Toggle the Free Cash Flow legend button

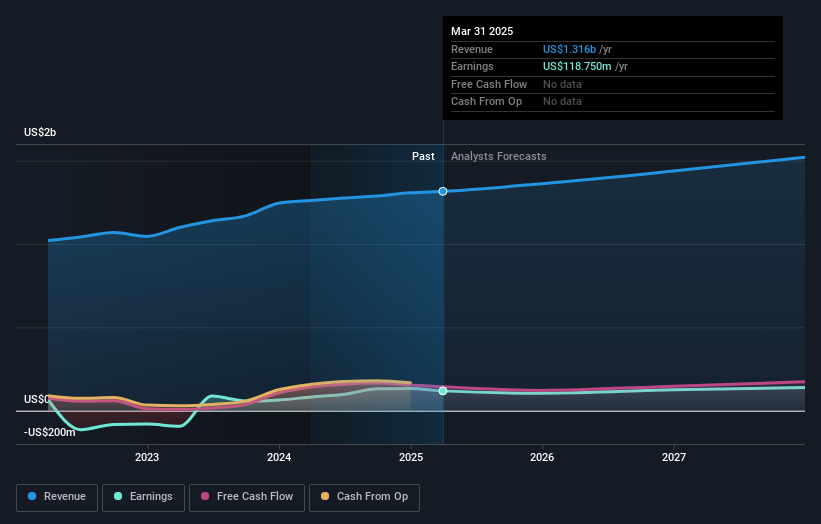click(247, 497)
